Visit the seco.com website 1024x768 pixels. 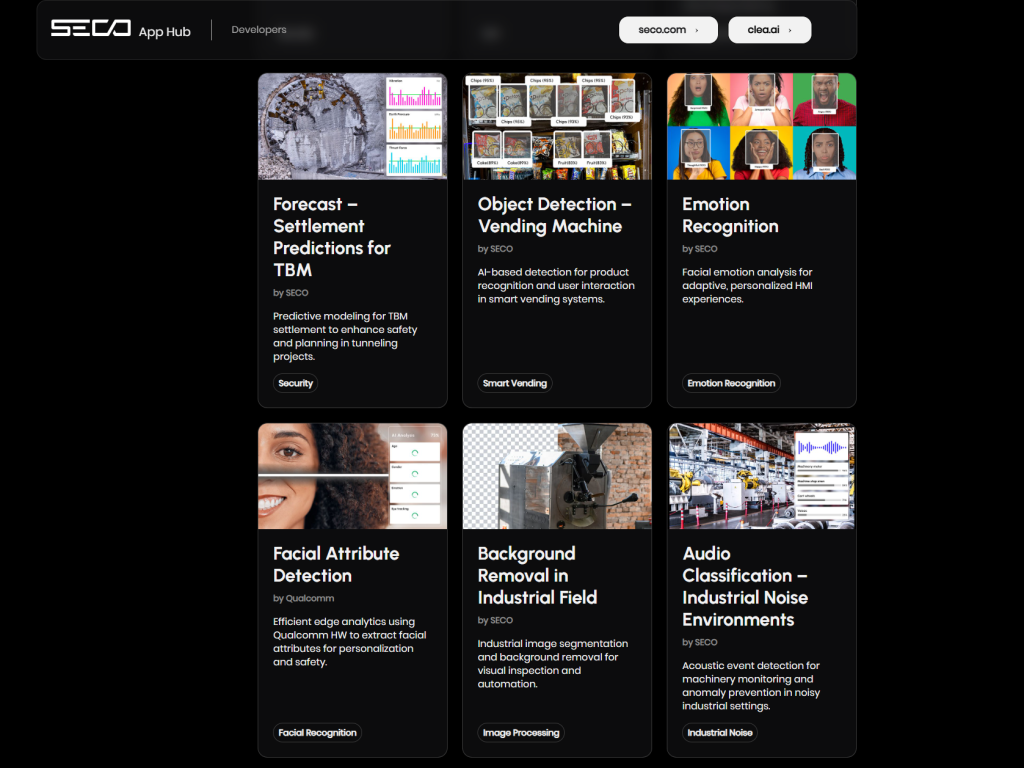point(660,29)
